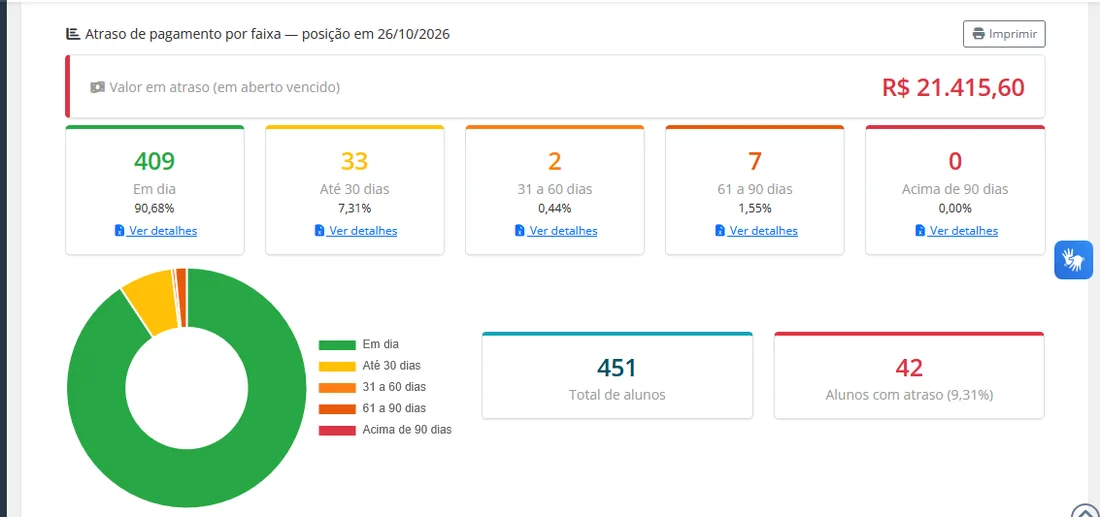Viewport: 1100px width, 517px height.
Task: Open Ver detalhes for Até 30 dias
Action: [x=356, y=231]
